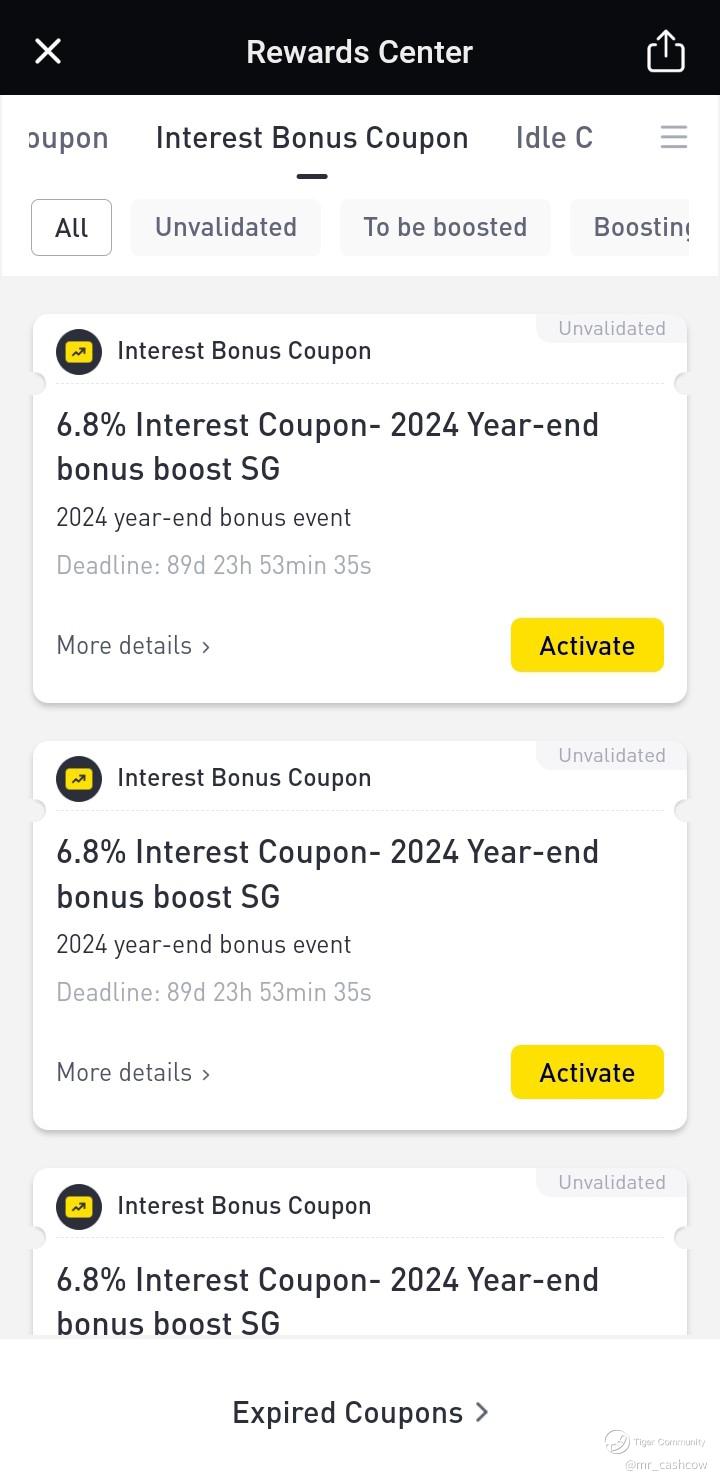Filter coupons by To be boosted
Image resolution: width=720 pixels, height=1481 pixels.
pos(445,228)
